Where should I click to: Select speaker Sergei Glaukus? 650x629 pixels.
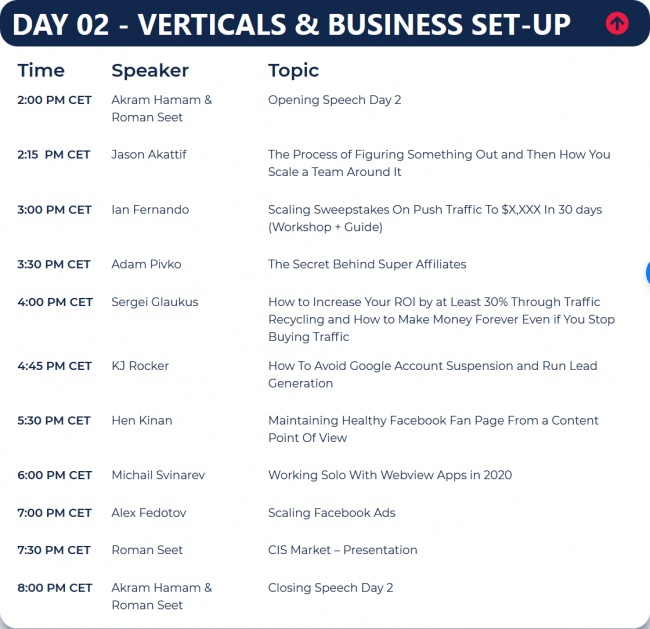155,302
